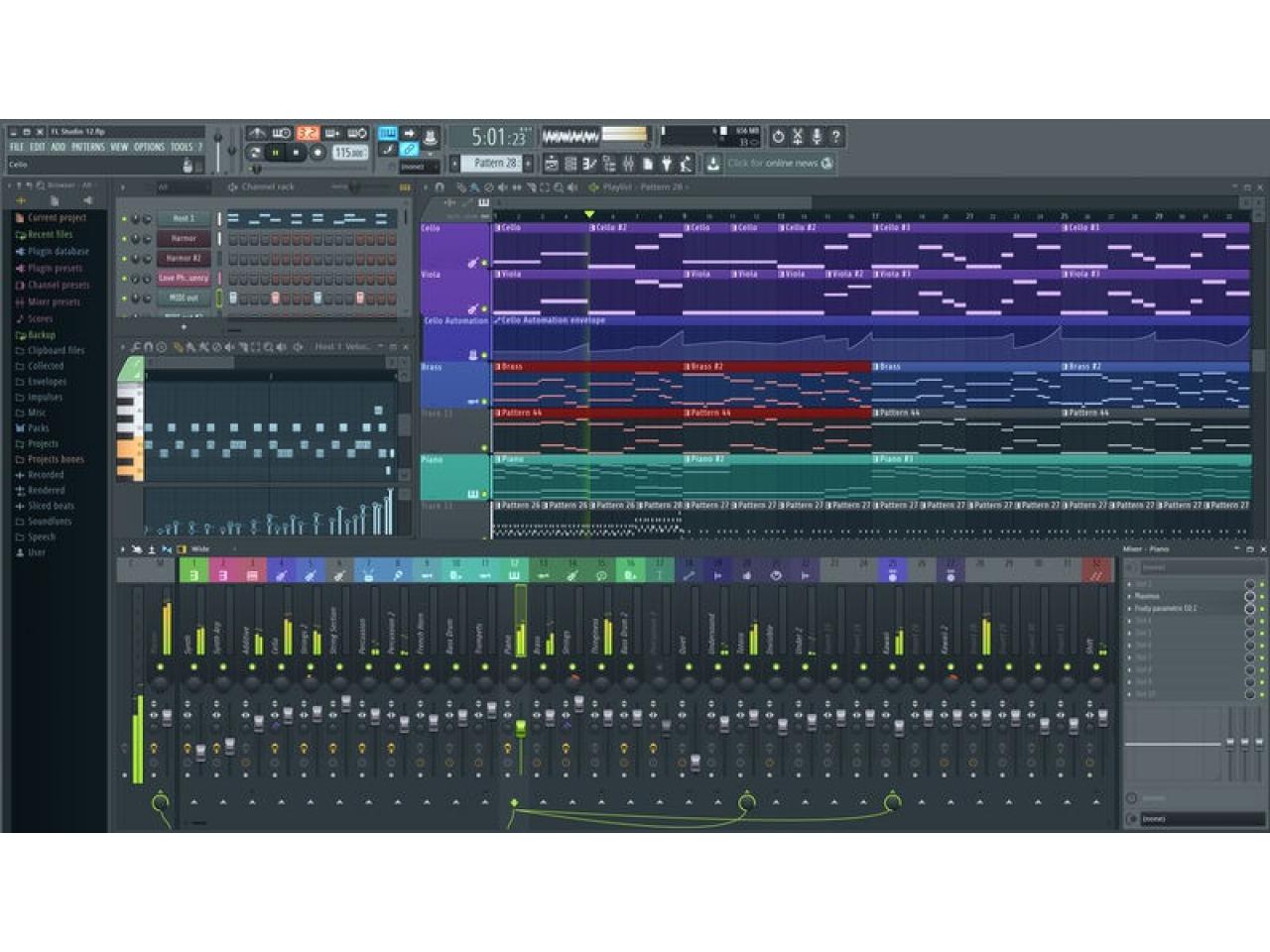Click the playlist playhead marker
The height and width of the screenshot is (952, 1270).
coord(589,215)
